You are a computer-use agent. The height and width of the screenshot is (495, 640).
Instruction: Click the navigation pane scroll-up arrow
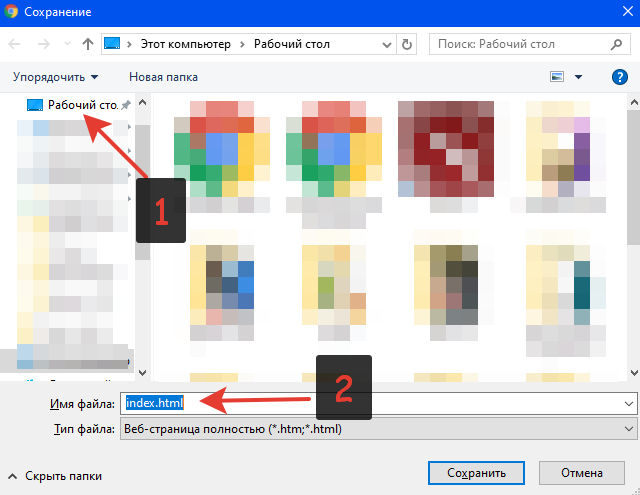pyautogui.click(x=142, y=102)
